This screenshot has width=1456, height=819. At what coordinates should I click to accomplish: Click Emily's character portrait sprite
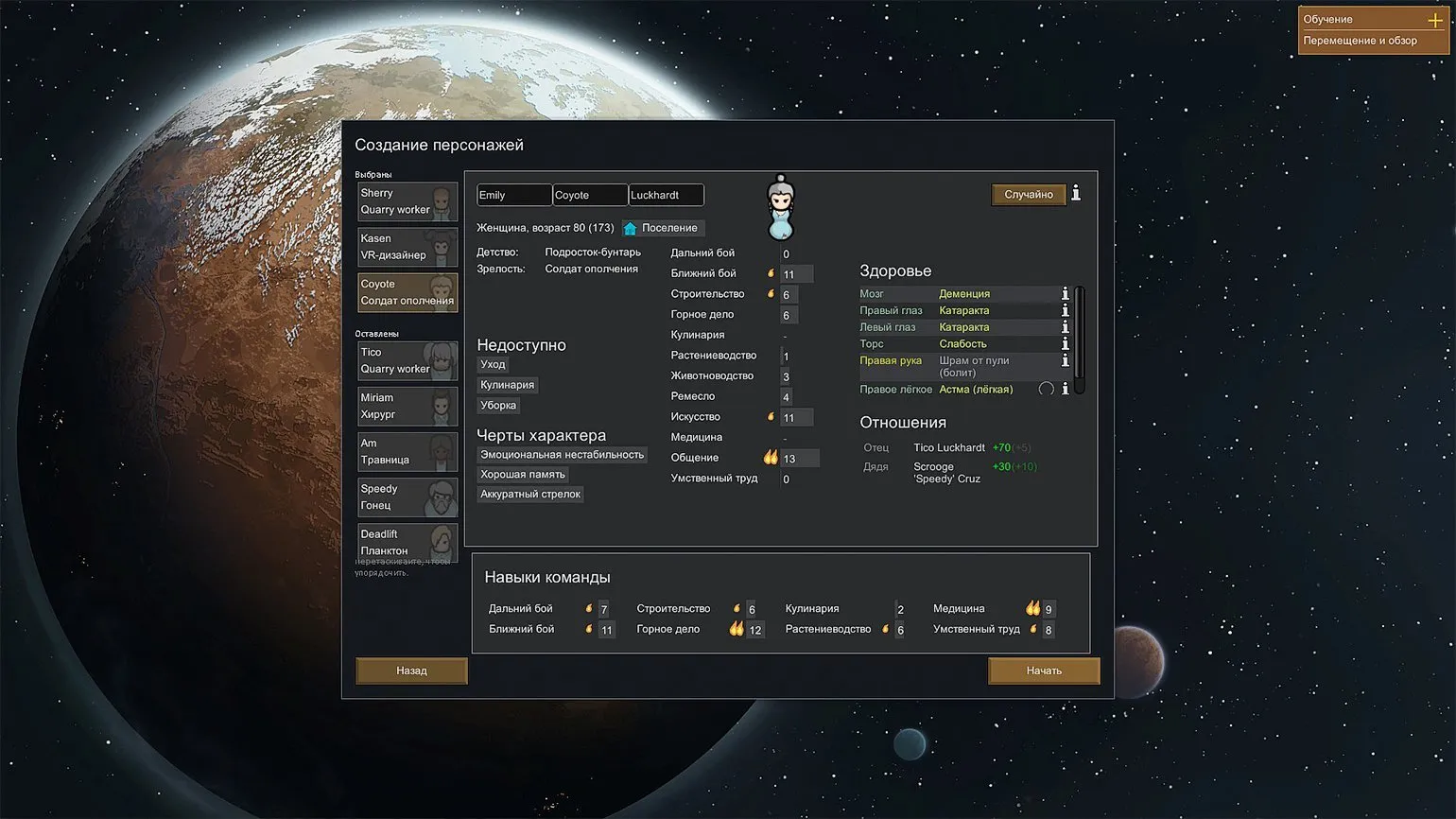tap(780, 208)
